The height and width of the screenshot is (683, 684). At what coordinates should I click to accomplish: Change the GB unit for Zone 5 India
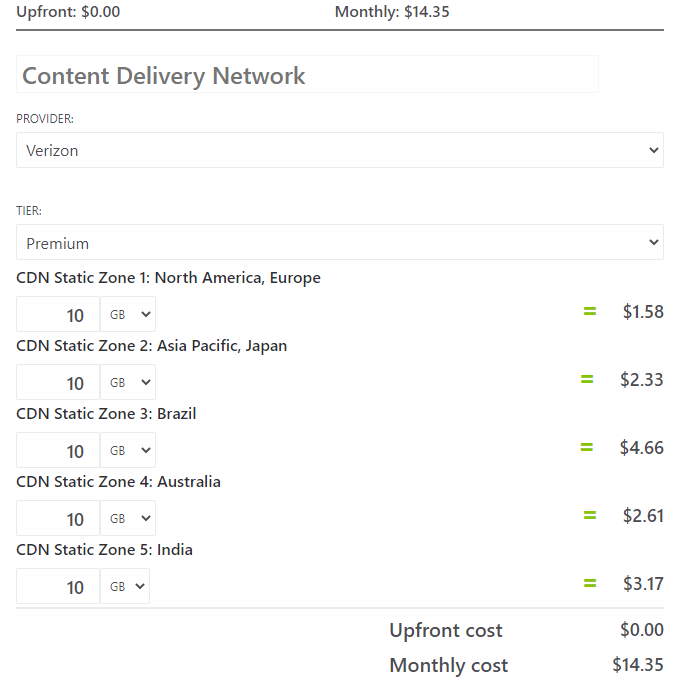tap(125, 586)
